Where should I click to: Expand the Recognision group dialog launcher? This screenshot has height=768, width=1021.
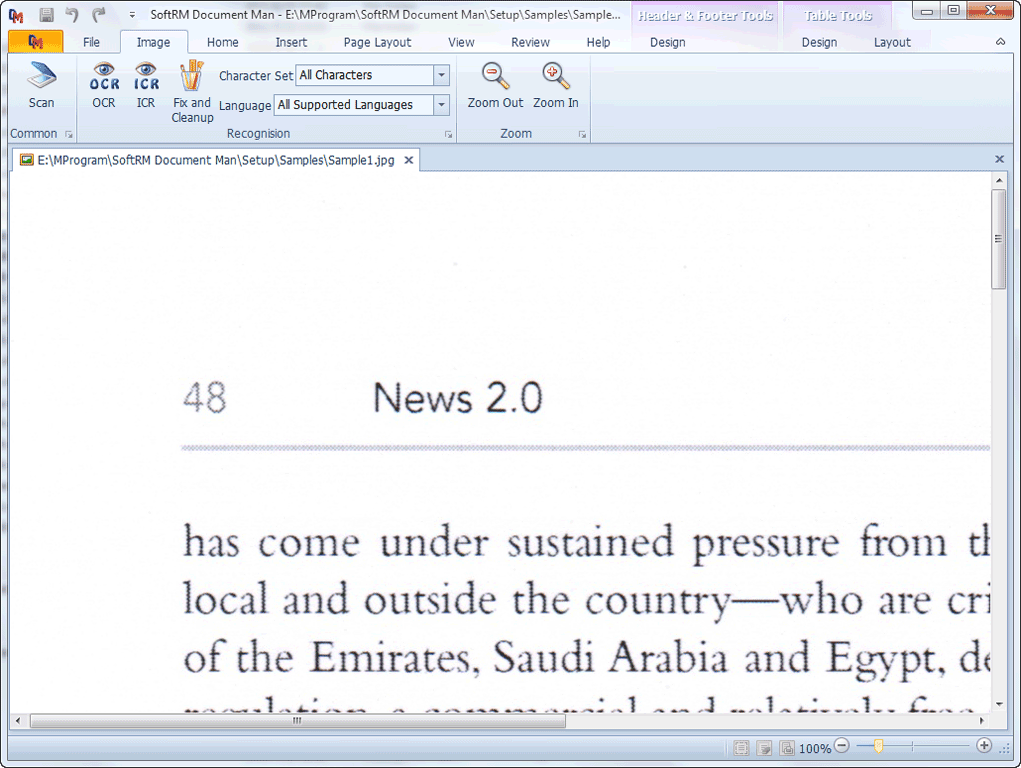(x=447, y=134)
